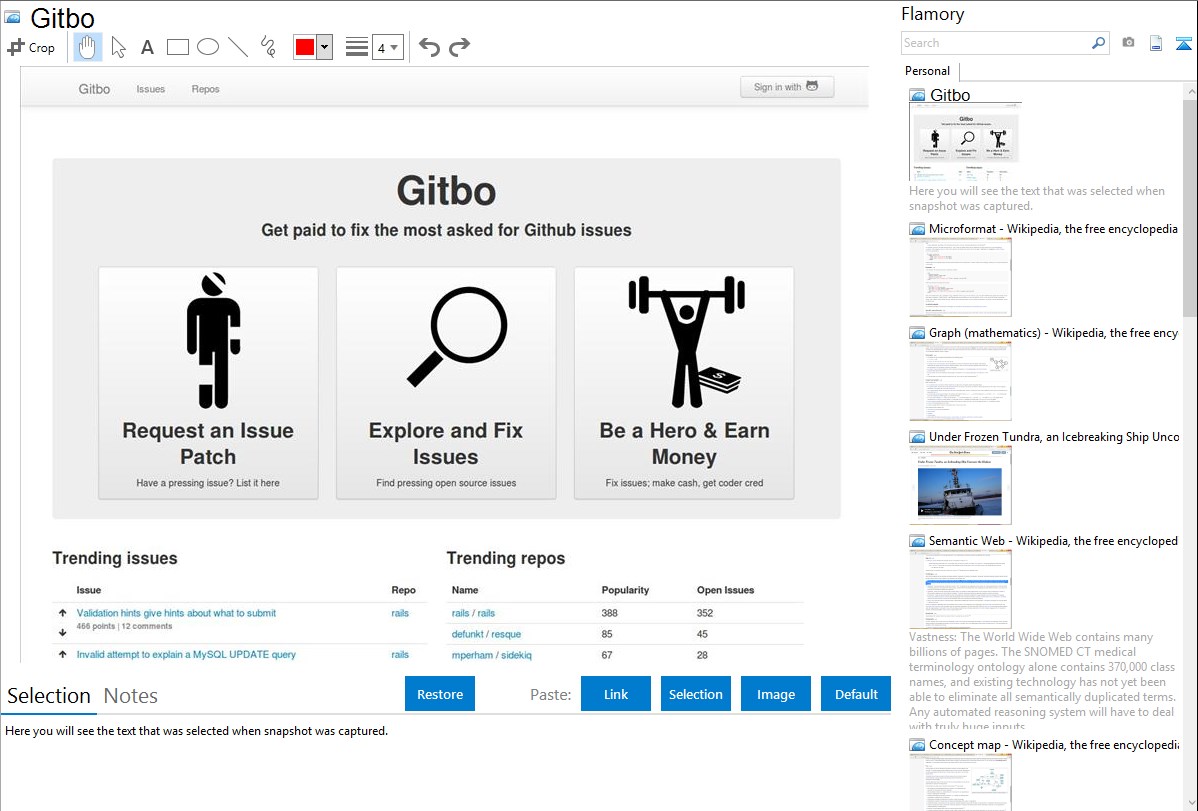Click the Issues nav link in the page
The width and height of the screenshot is (1198, 811).
[151, 89]
